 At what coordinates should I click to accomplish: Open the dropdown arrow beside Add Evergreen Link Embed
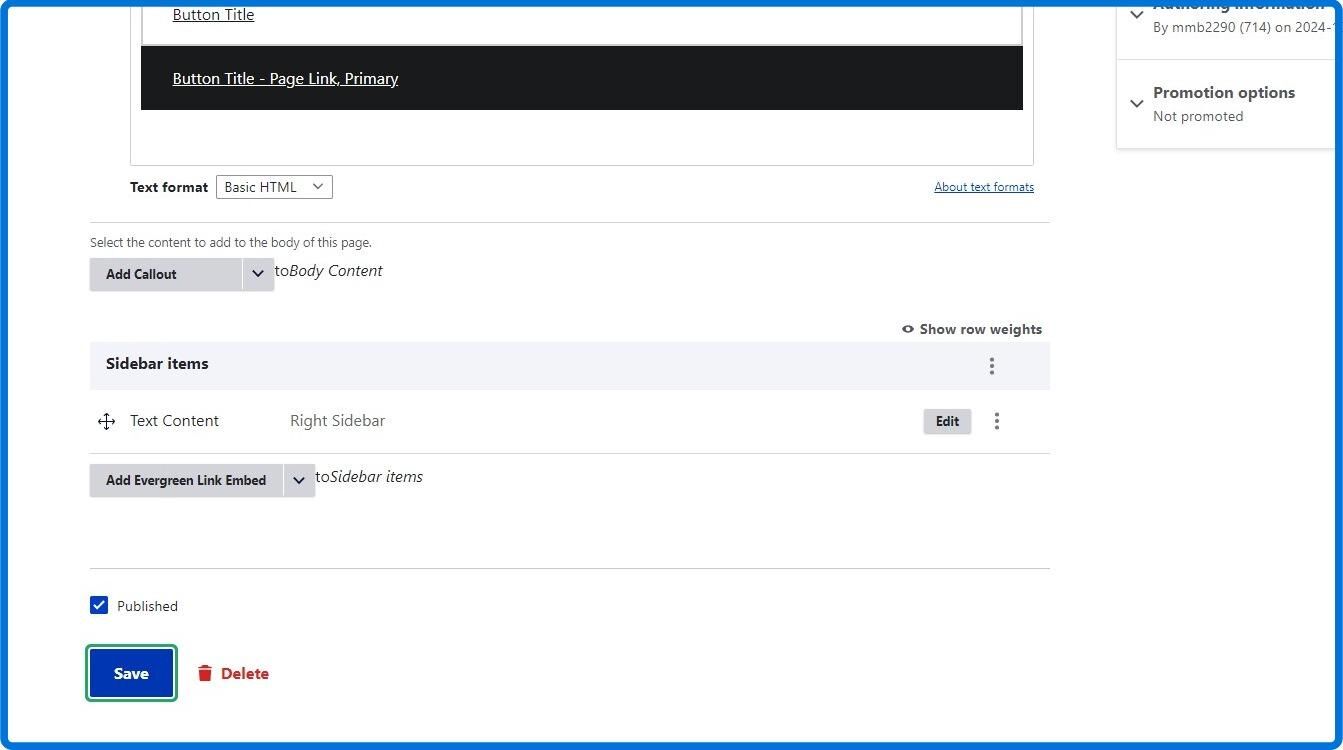(x=299, y=480)
